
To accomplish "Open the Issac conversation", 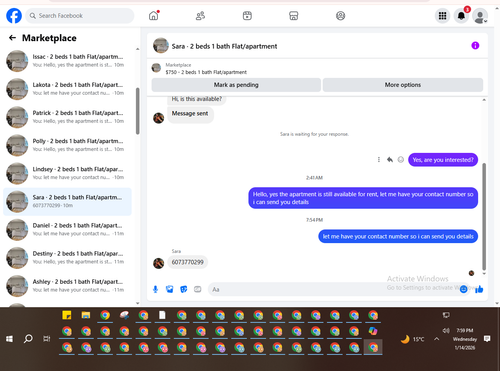I will coord(67,61).
